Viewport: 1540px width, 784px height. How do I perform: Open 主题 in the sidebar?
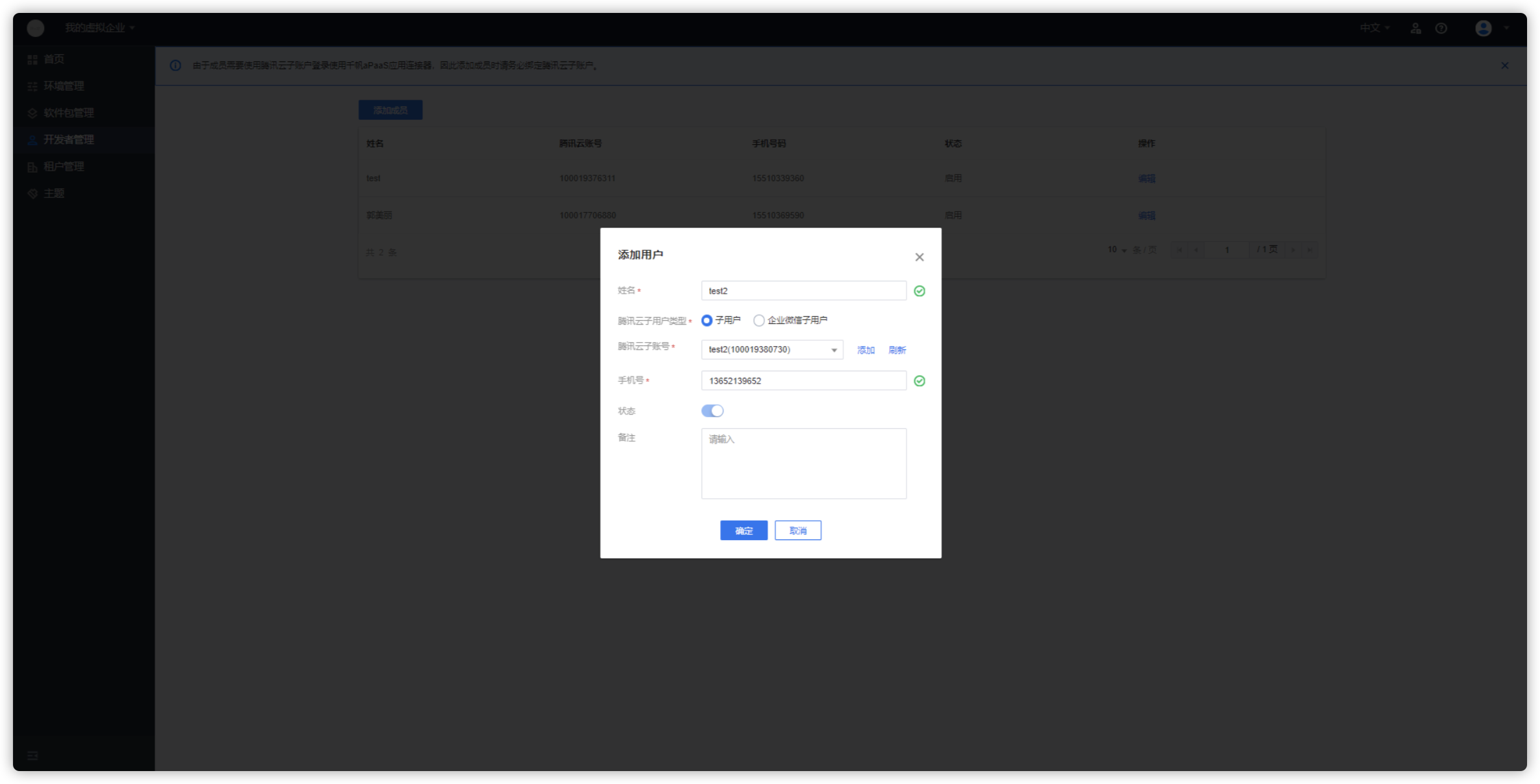click(x=83, y=193)
